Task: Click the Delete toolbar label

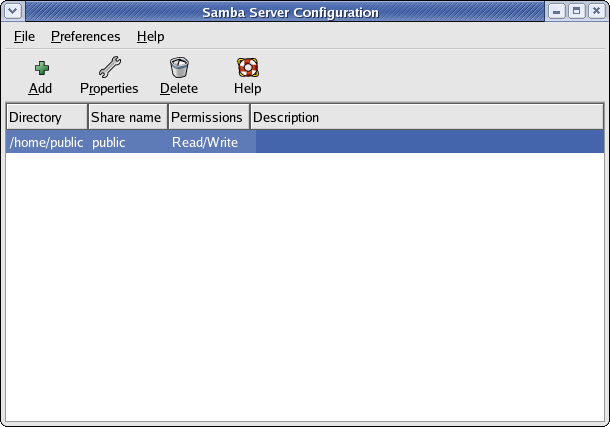Action: pyautogui.click(x=179, y=89)
